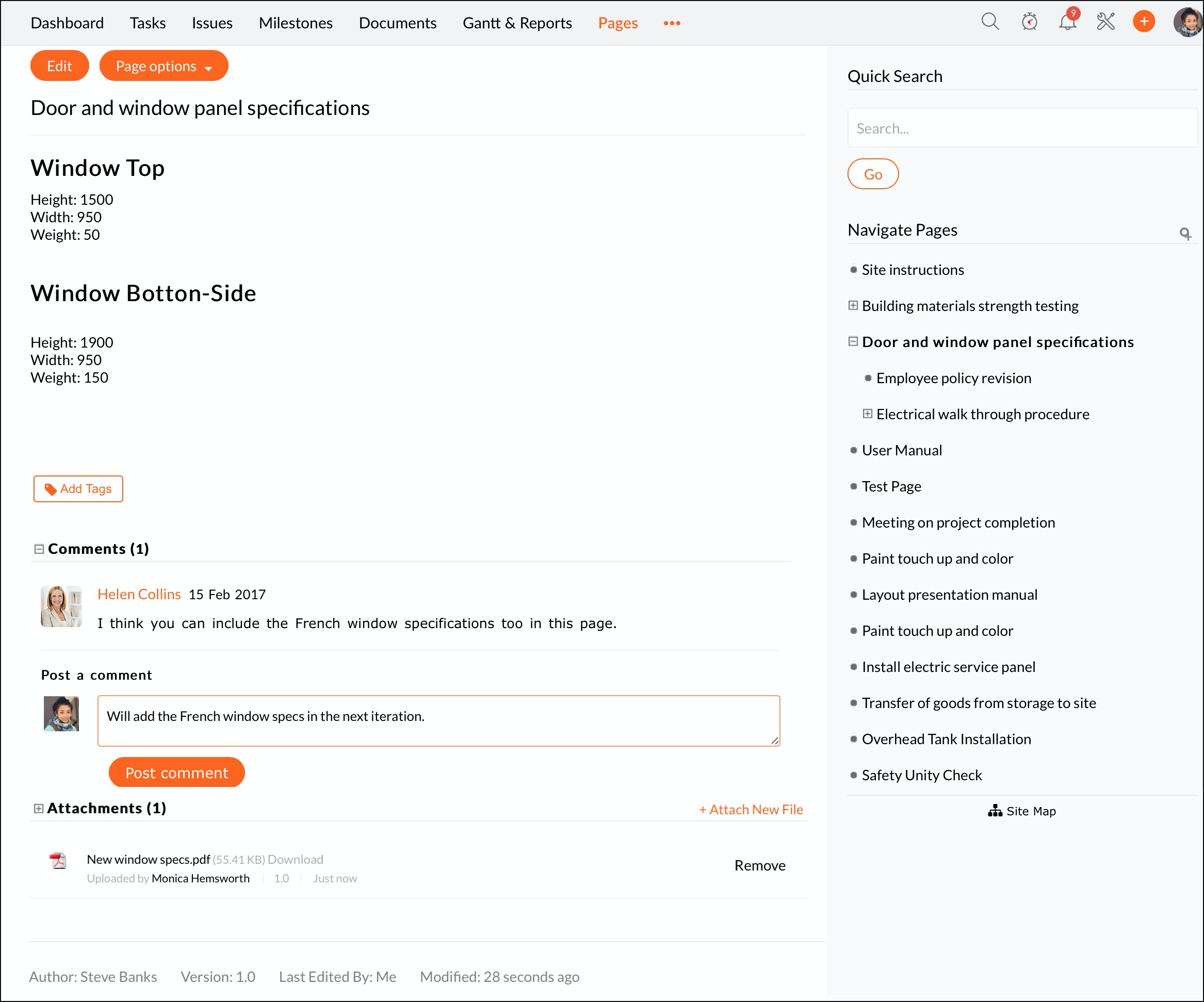
Task: Click the PDF file icon of attachment
Action: 58,860
